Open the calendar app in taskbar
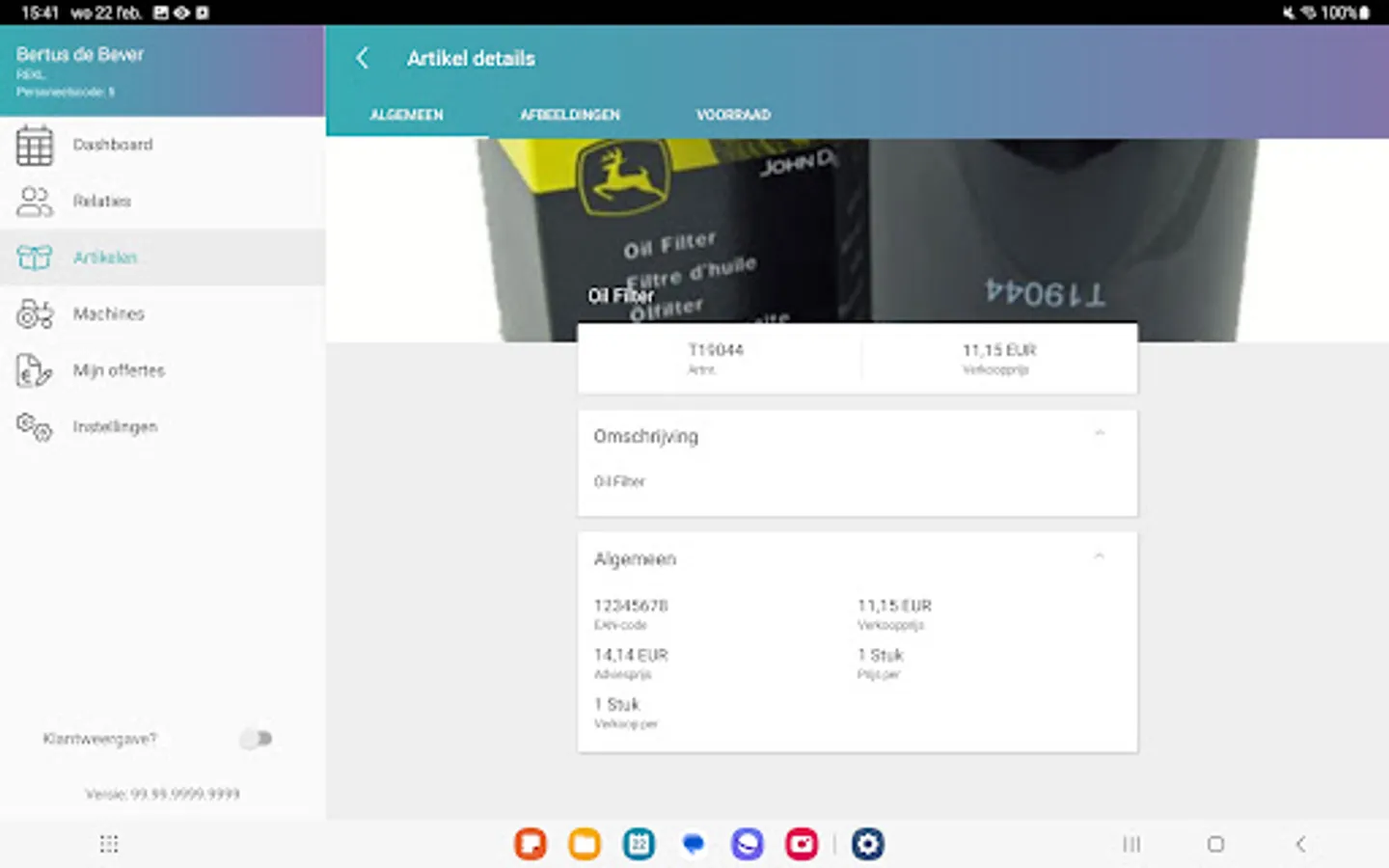The width and height of the screenshot is (1389, 868). (639, 844)
